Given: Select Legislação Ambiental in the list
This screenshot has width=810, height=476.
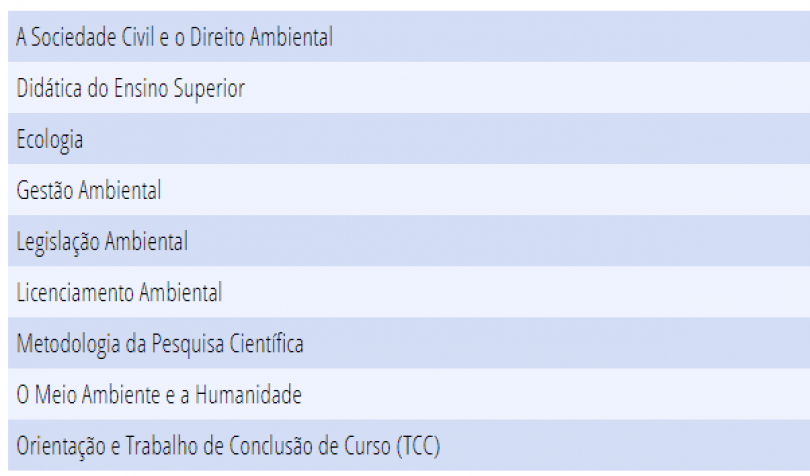Looking at the screenshot, I should (409, 241).
